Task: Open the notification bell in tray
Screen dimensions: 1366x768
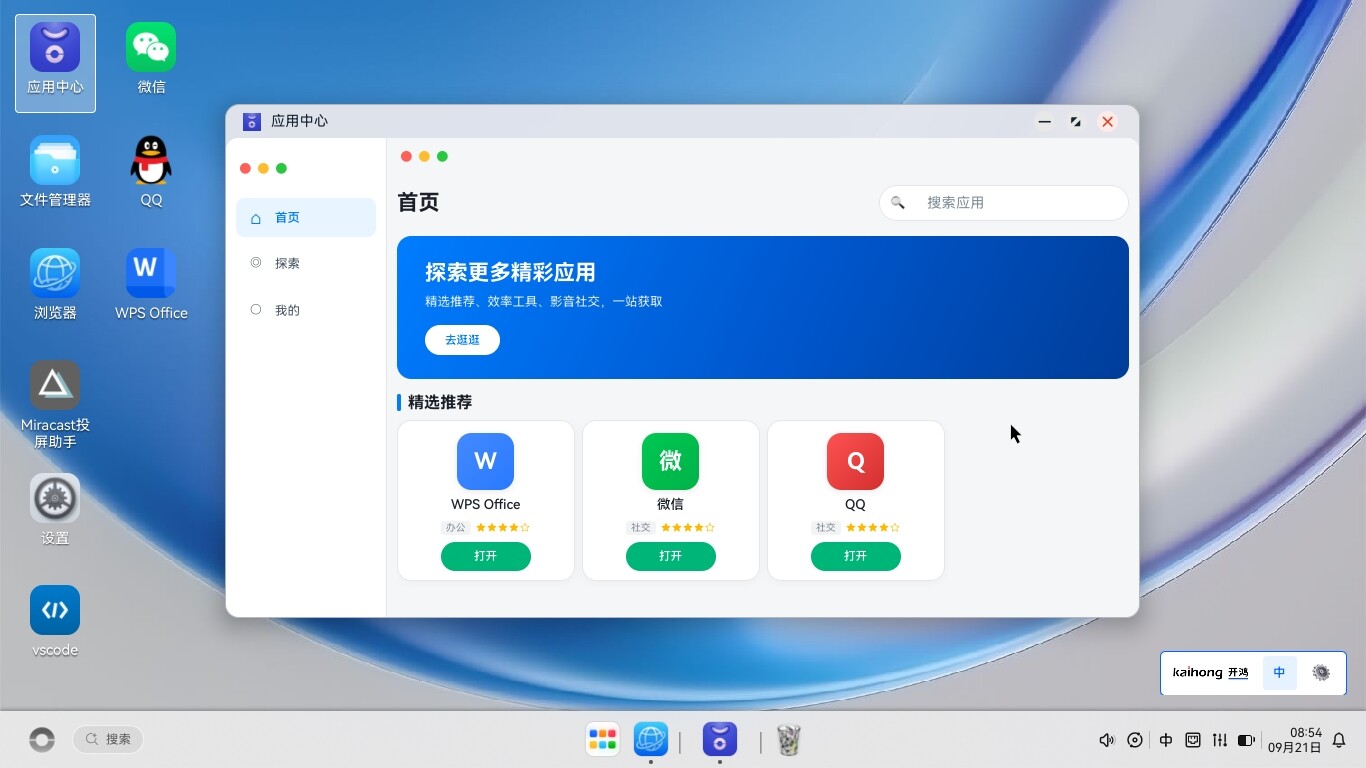Action: click(x=1339, y=741)
